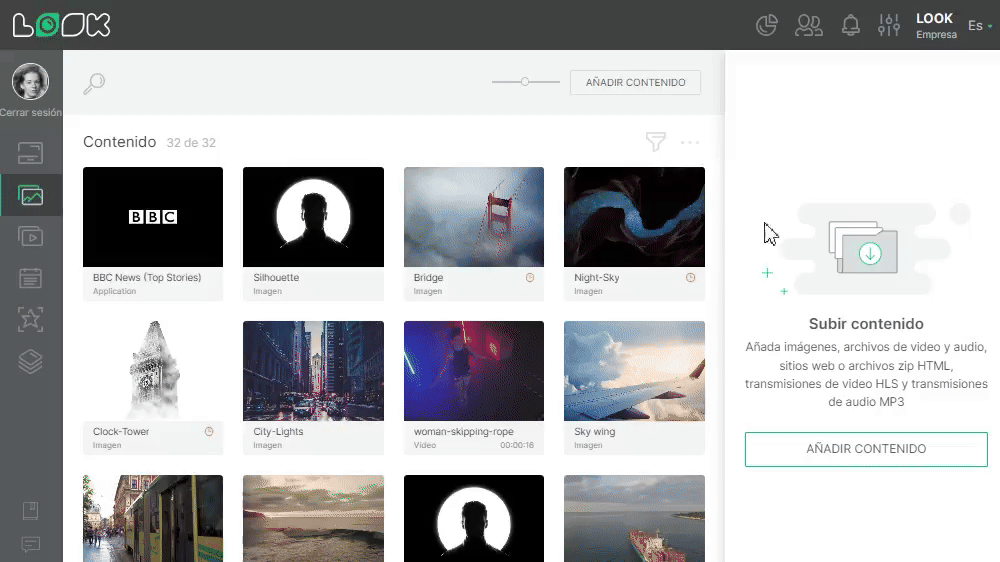The image size is (1000, 562).
Task: Click the "32 de 32" counter
Action: [191, 143]
